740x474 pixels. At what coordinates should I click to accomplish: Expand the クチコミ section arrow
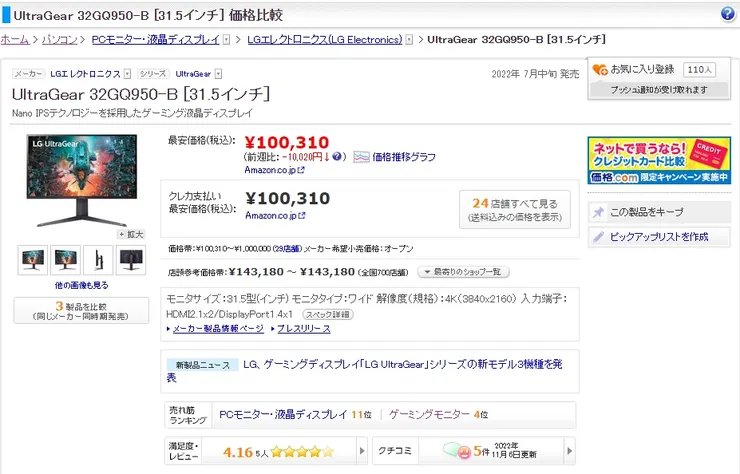tap(570, 451)
